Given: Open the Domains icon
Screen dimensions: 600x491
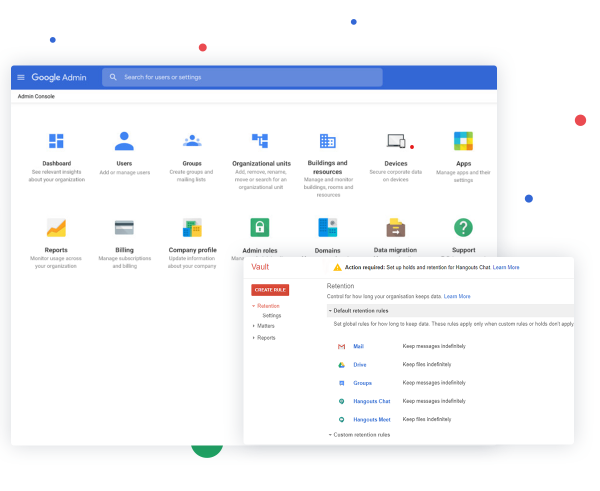Looking at the screenshot, I should pos(328,227).
